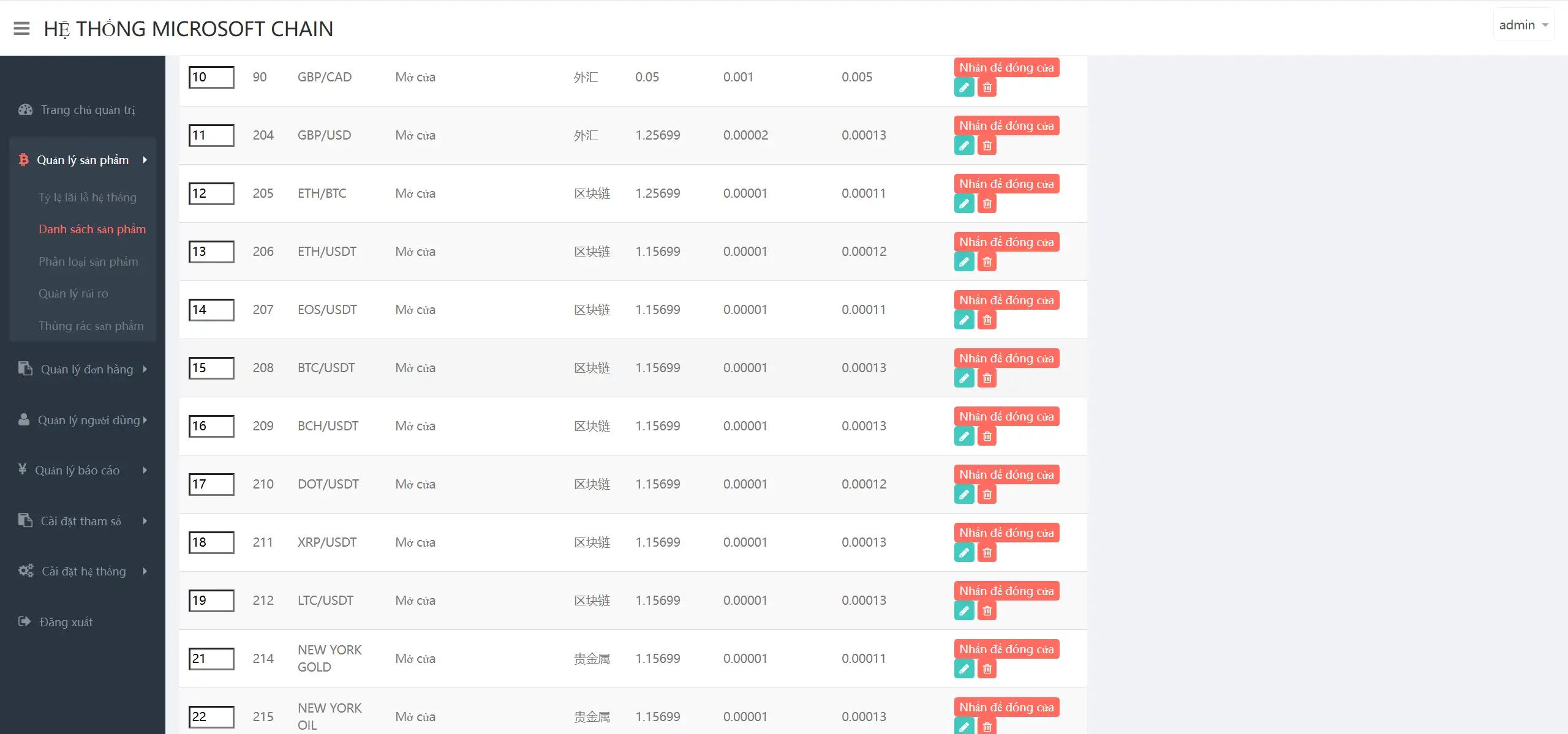
Task: Click Đăng xuất to log out
Action: (x=66, y=622)
